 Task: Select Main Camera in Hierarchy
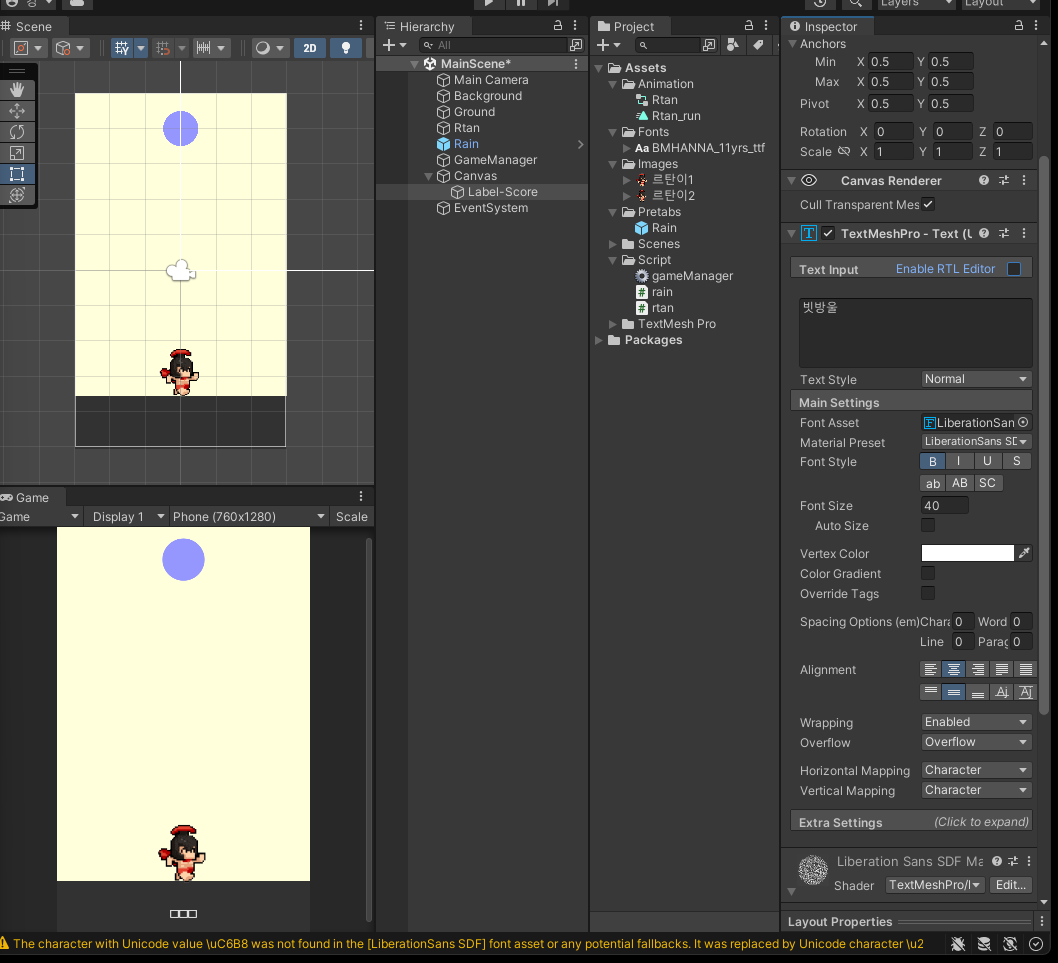pos(491,80)
